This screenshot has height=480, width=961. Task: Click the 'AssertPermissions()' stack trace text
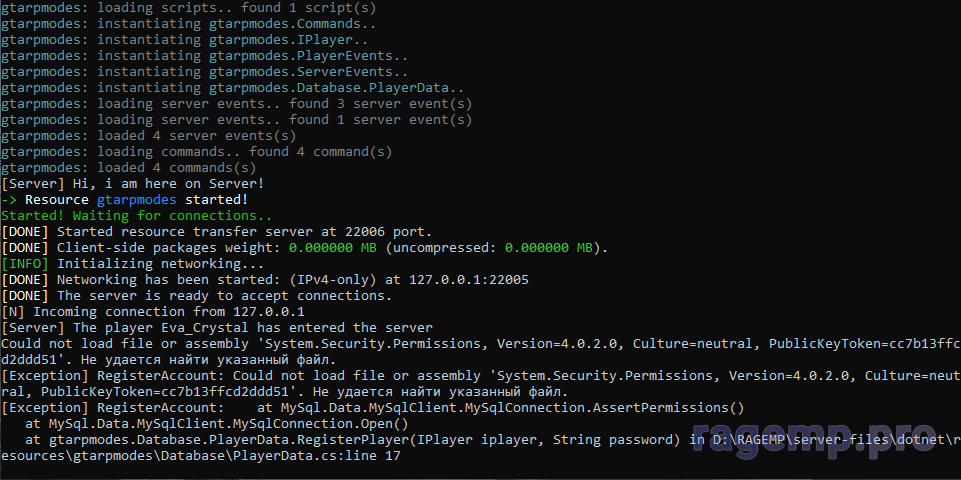pos(669,408)
